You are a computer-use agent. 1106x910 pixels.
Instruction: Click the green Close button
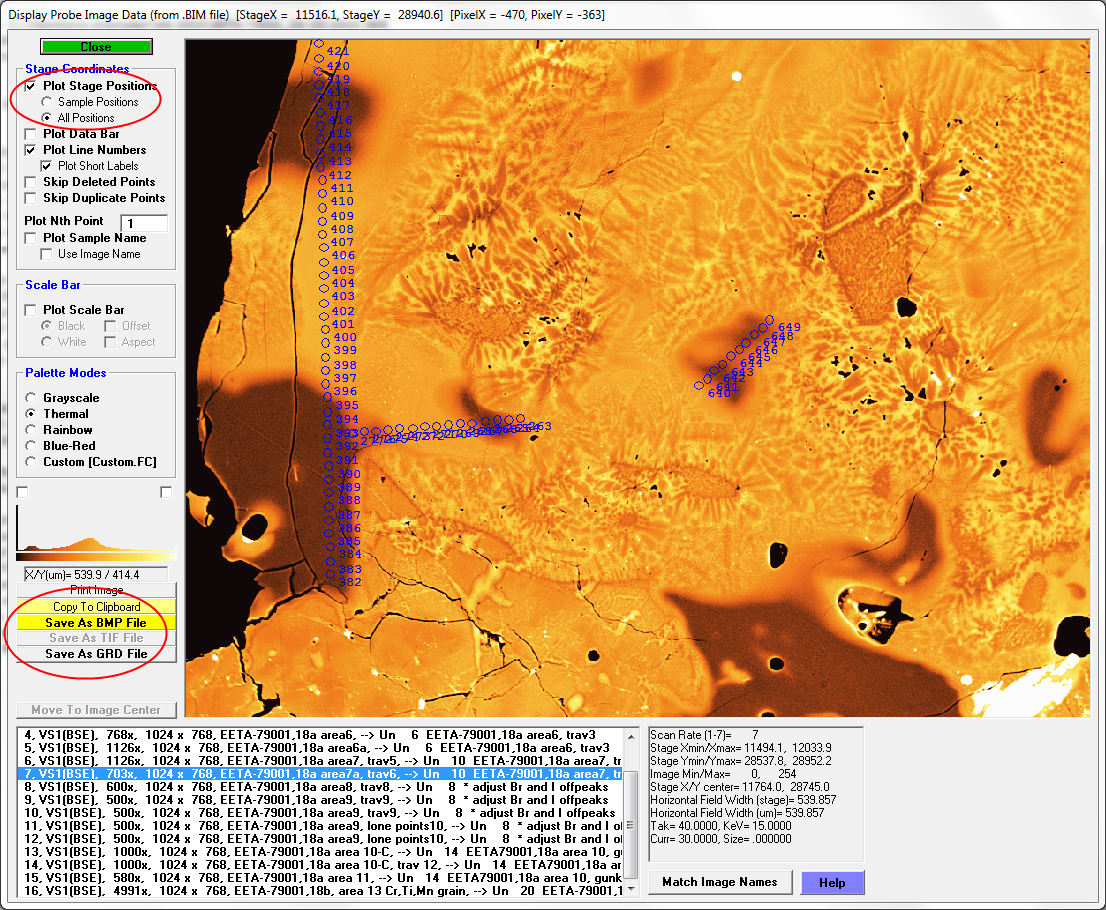[96, 47]
